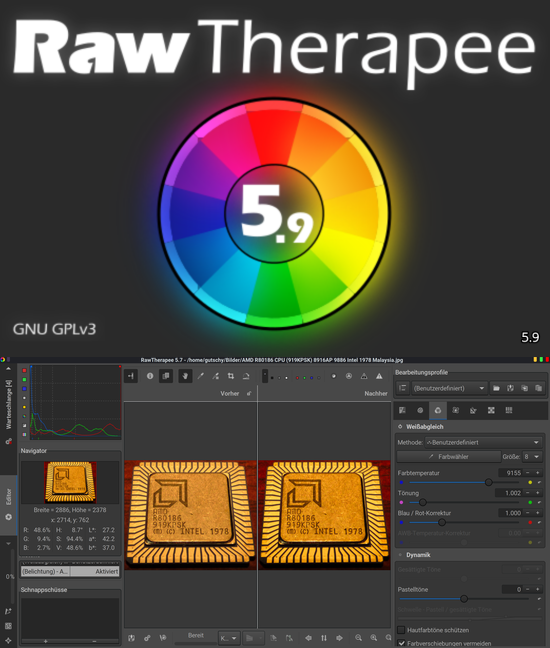
Task: Toggle before/after comparison view icon
Action: pyautogui.click(x=166, y=376)
